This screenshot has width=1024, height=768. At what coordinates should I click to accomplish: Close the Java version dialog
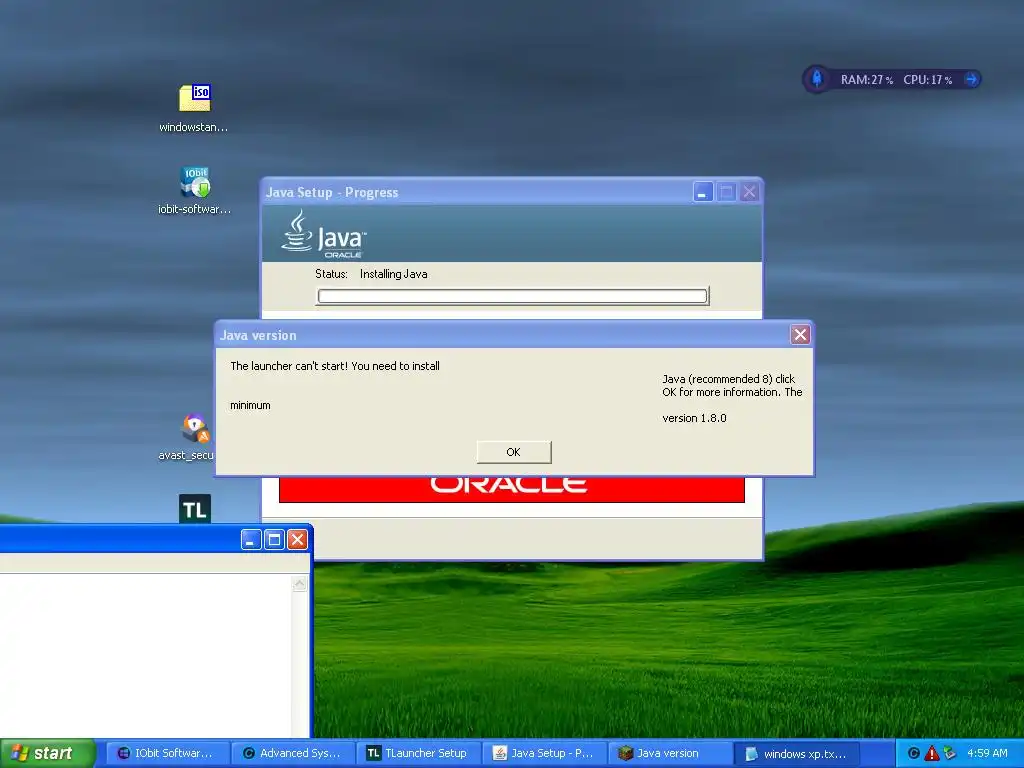tap(800, 335)
